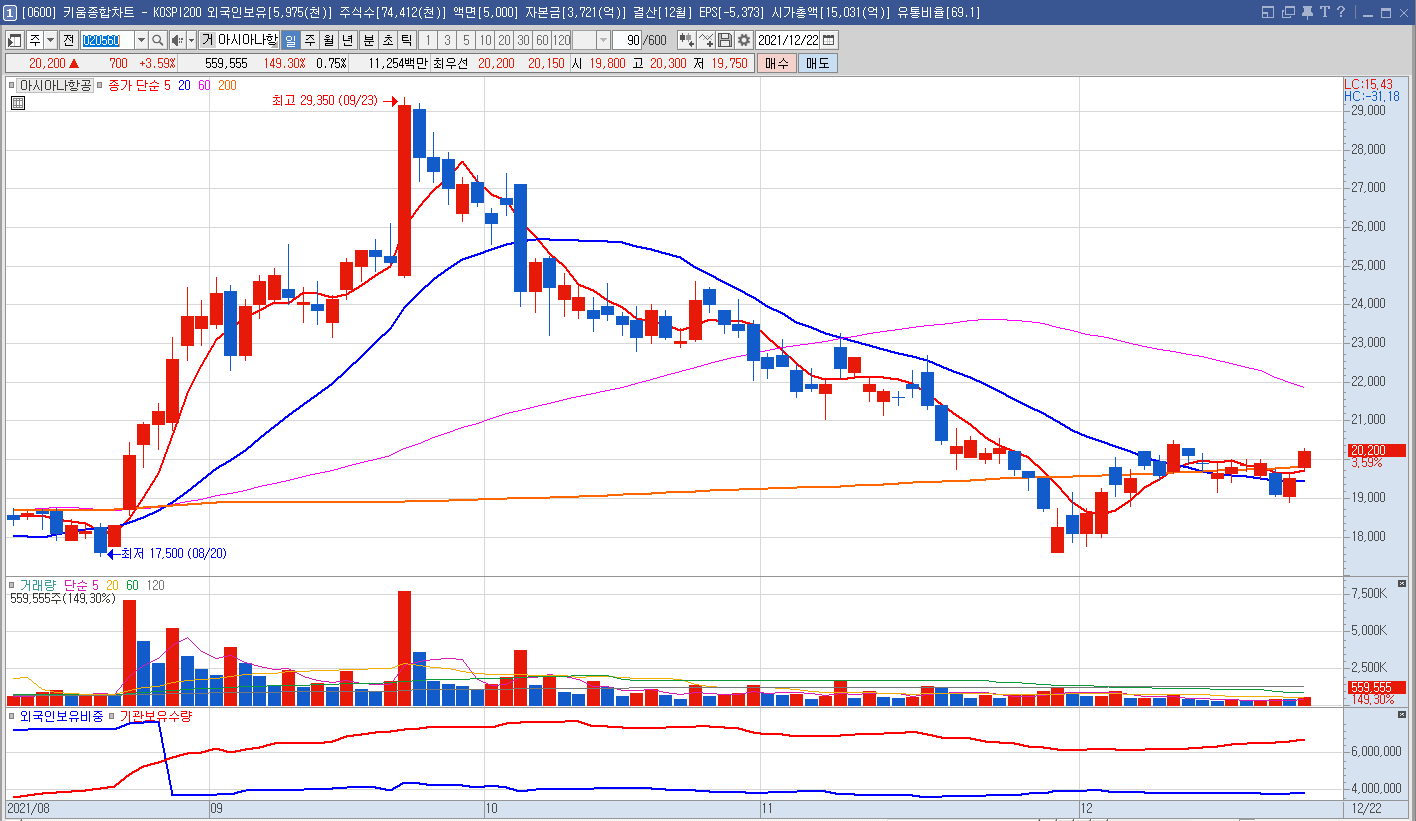The image size is (1416, 821).
Task: Click interval preset 3
Action: coord(446,40)
